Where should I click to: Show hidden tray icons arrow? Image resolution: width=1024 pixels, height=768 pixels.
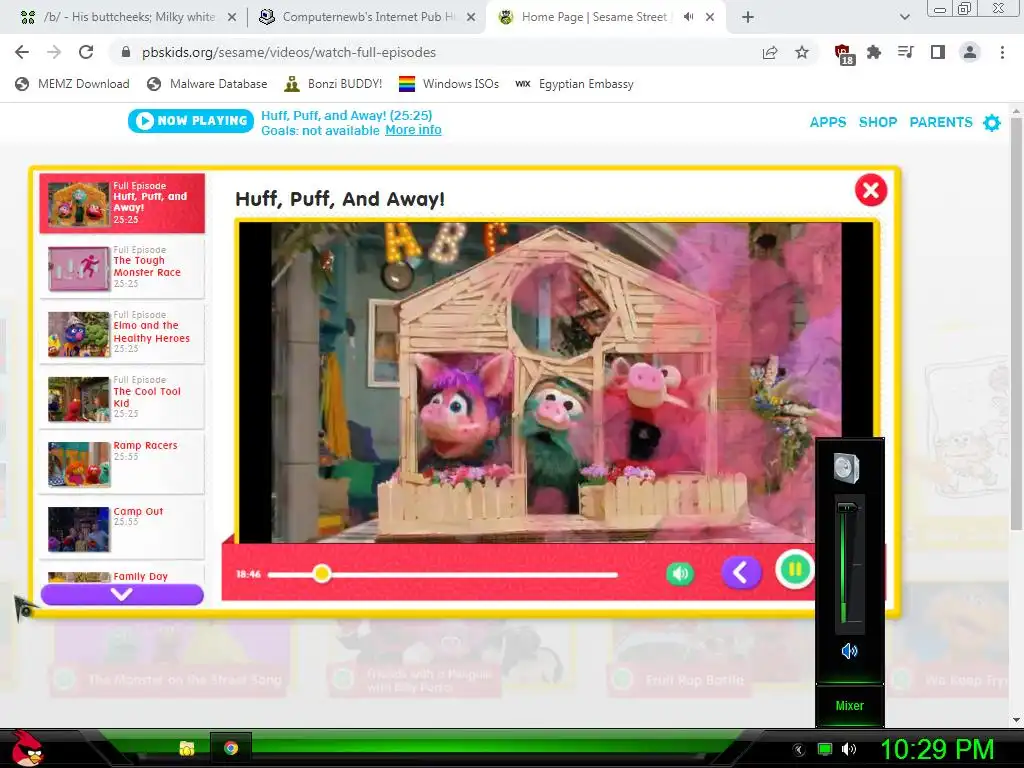pyautogui.click(x=798, y=750)
